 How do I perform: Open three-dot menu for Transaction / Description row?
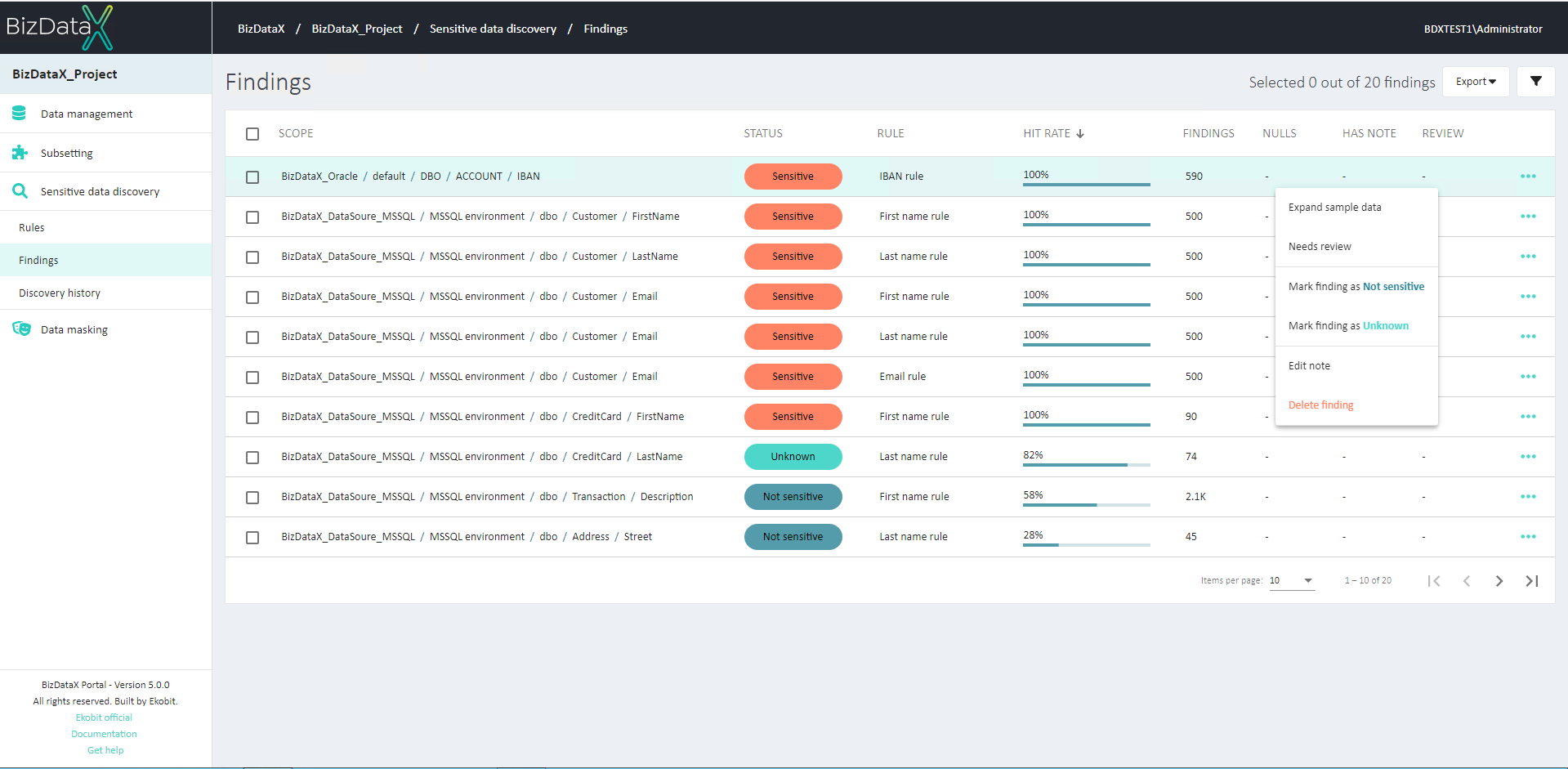click(x=1528, y=497)
